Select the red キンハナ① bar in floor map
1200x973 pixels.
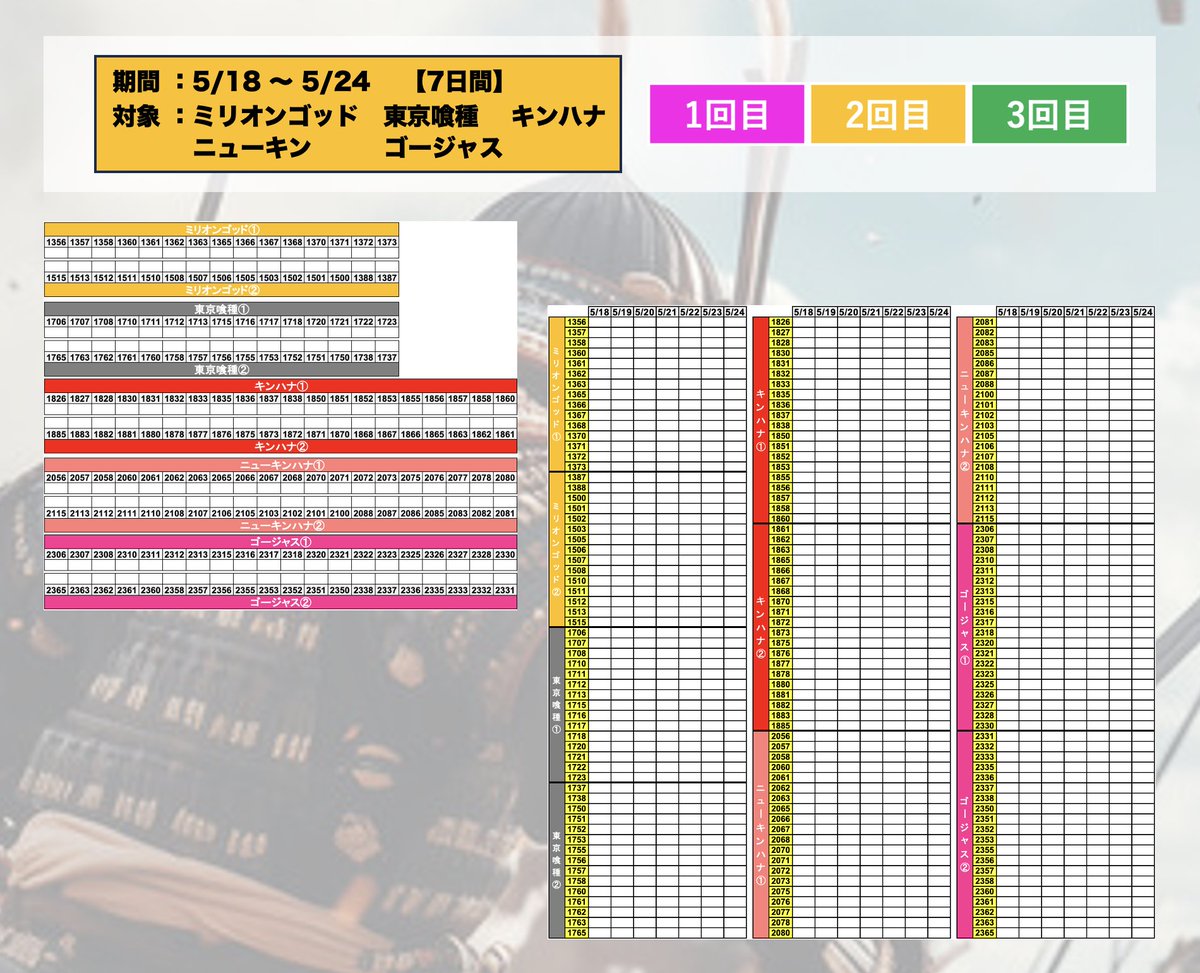[x=280, y=385]
